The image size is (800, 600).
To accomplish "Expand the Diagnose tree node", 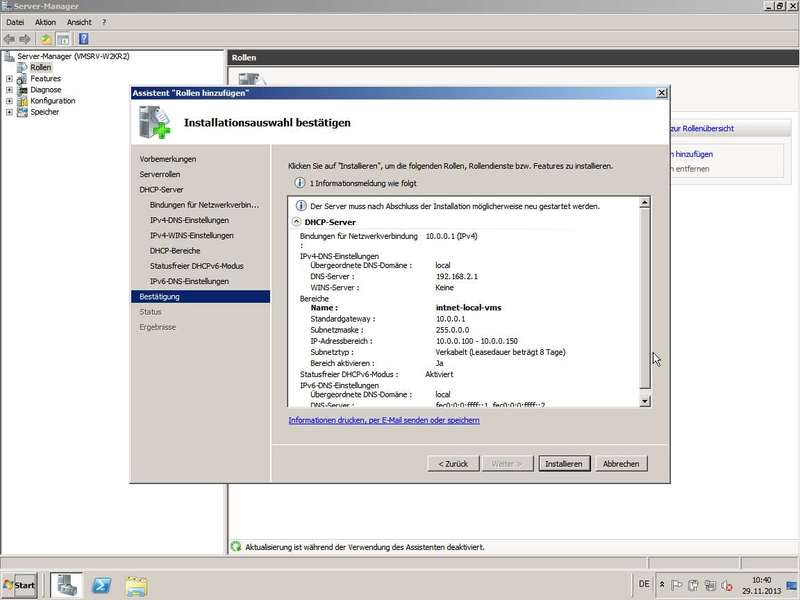I will (9, 90).
